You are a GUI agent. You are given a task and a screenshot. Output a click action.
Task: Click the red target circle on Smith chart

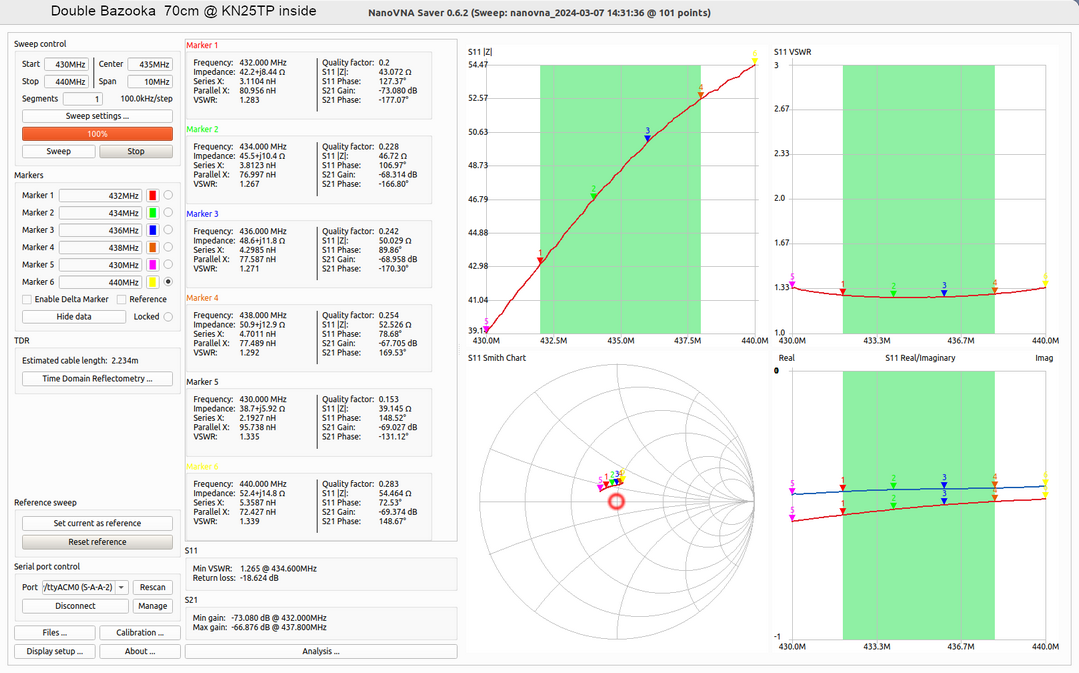click(x=617, y=501)
